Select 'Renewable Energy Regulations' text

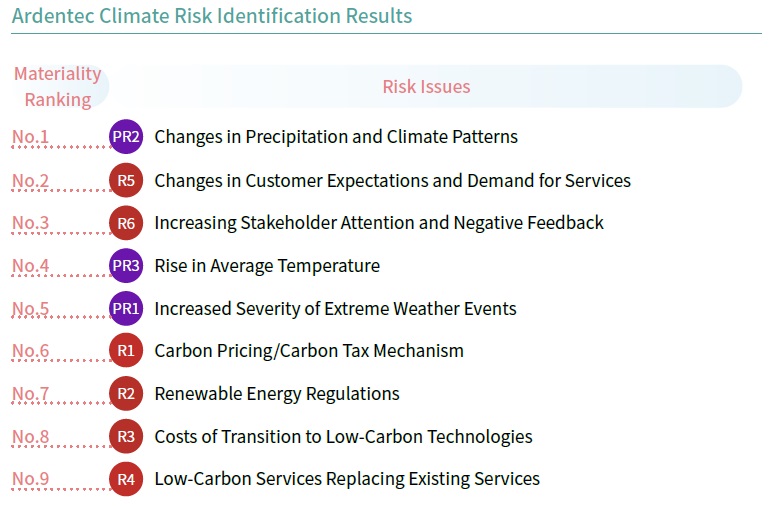click(x=277, y=394)
